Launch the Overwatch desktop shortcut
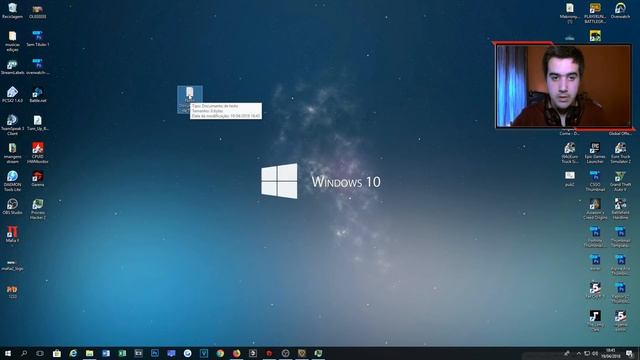 click(x=620, y=11)
